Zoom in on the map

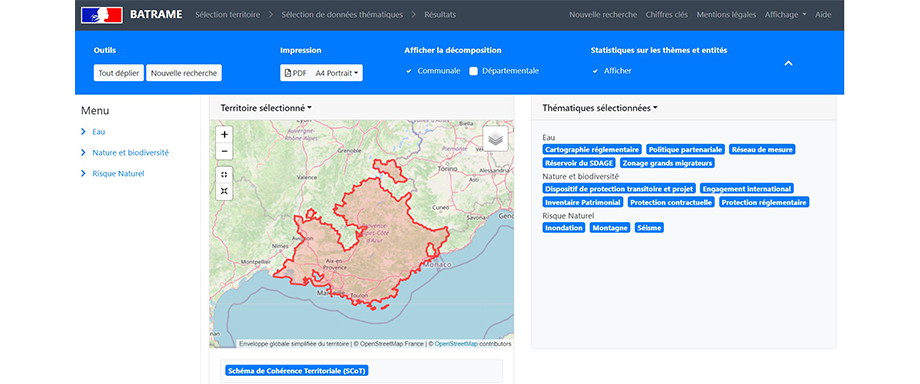(x=225, y=134)
